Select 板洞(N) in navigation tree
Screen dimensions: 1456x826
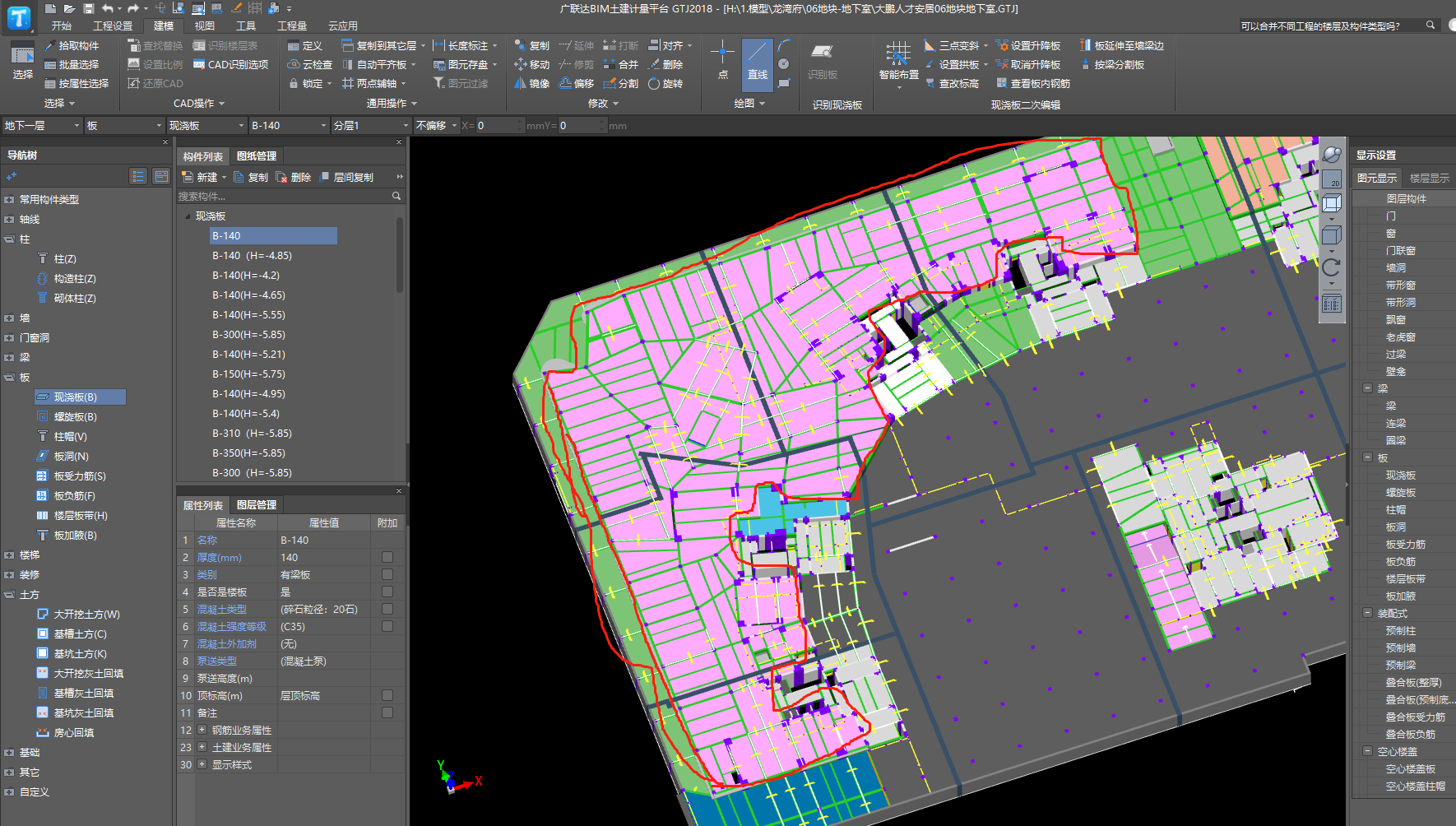pyautogui.click(x=71, y=457)
